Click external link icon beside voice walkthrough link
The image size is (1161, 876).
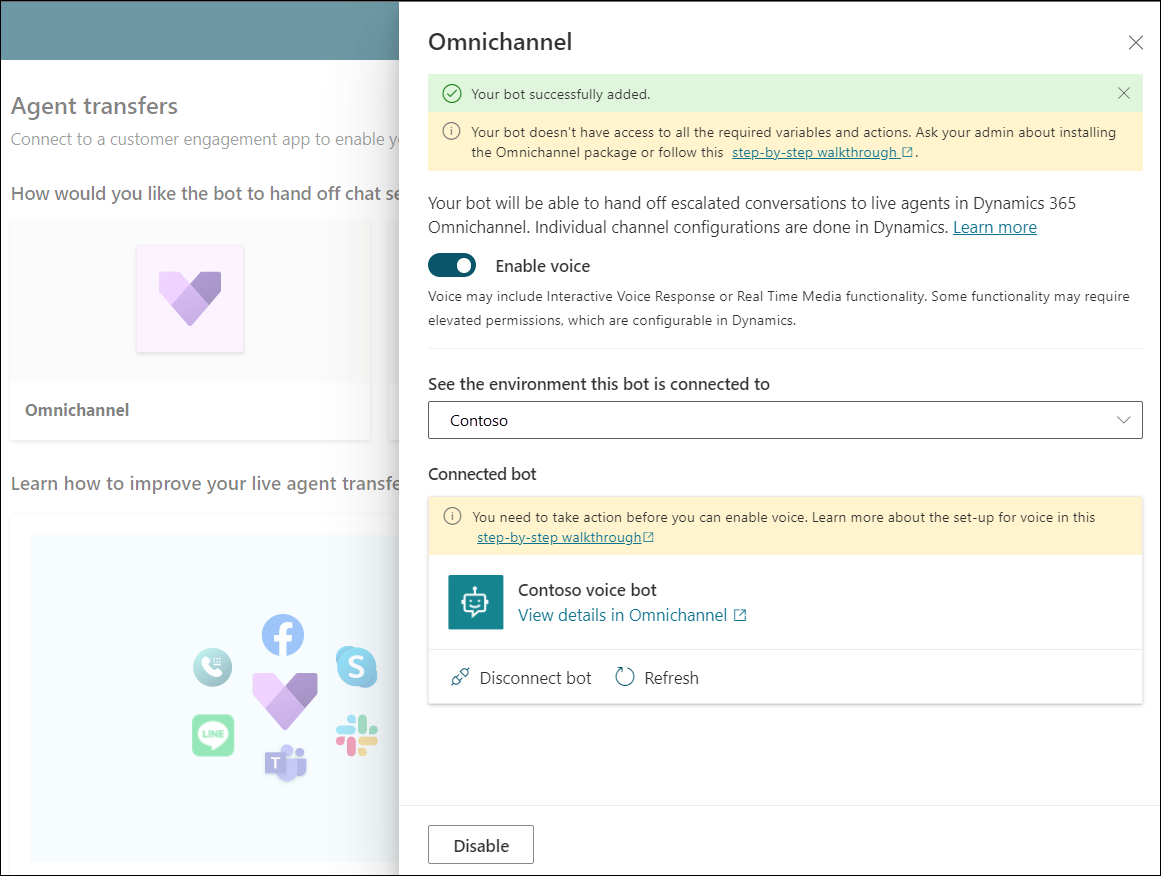(648, 537)
